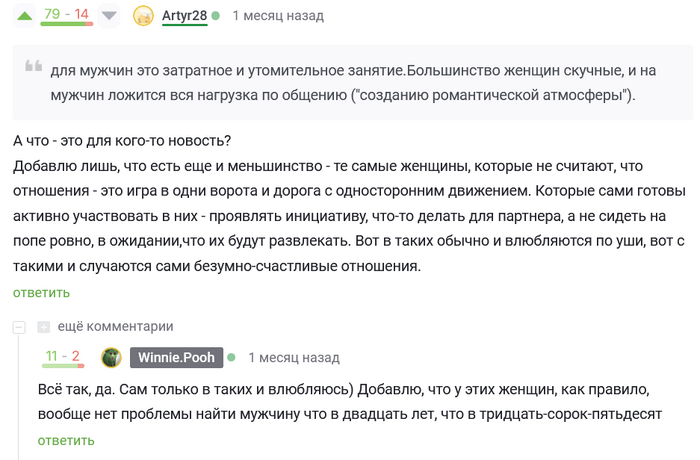Open Winnie.Pooh's avatar picture
The height and width of the screenshot is (460, 700).
[111, 358]
